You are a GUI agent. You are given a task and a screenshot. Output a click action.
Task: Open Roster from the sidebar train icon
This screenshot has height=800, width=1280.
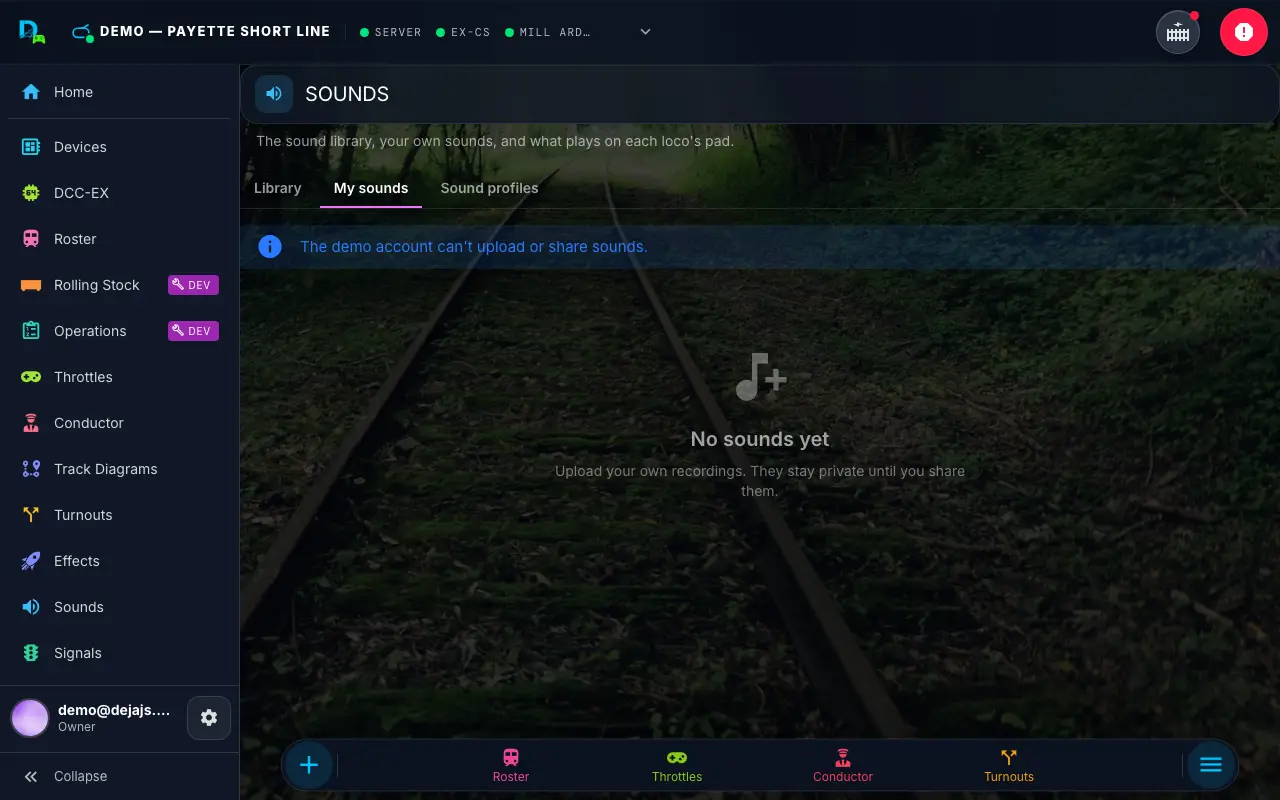31,239
